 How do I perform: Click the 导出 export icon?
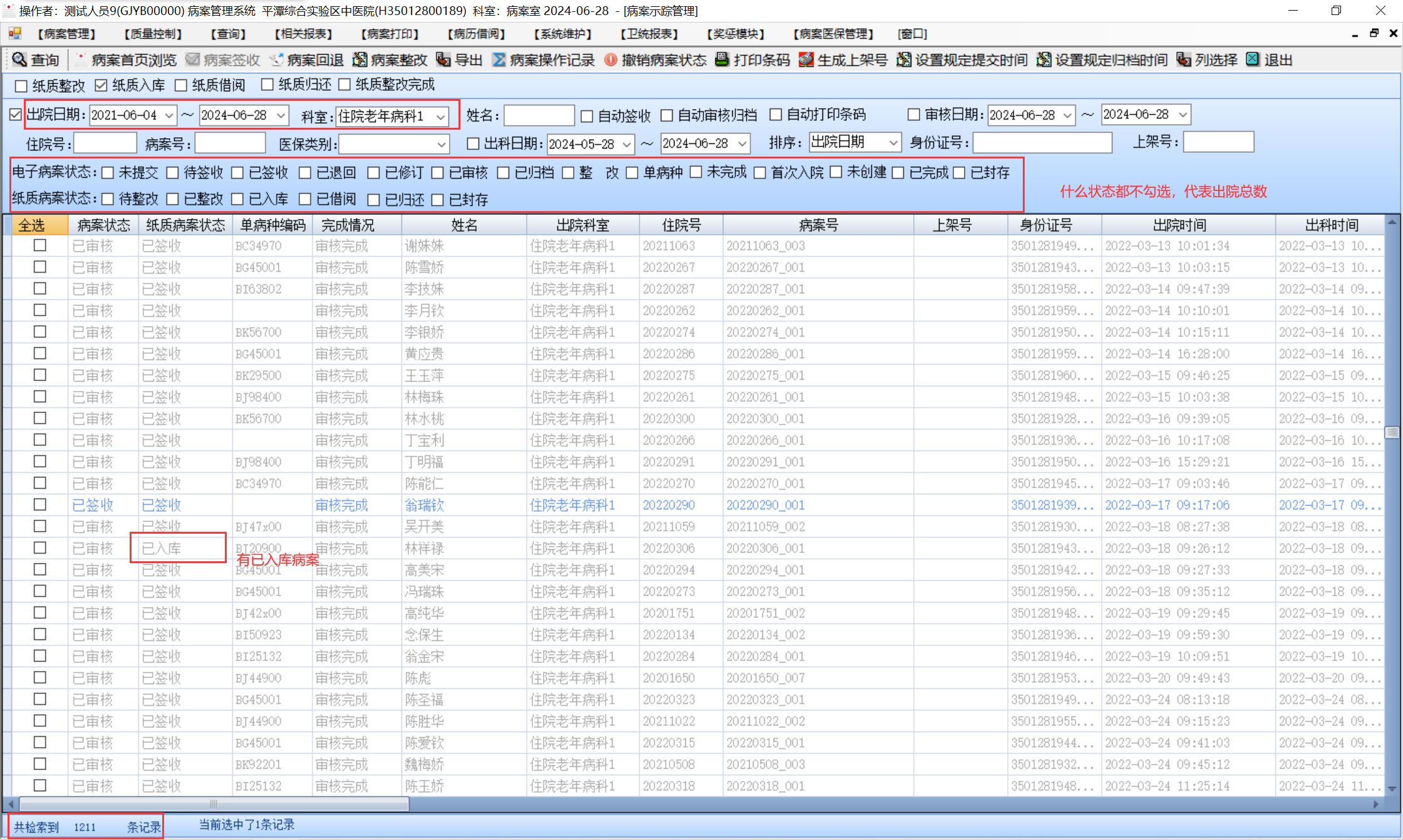(443, 60)
